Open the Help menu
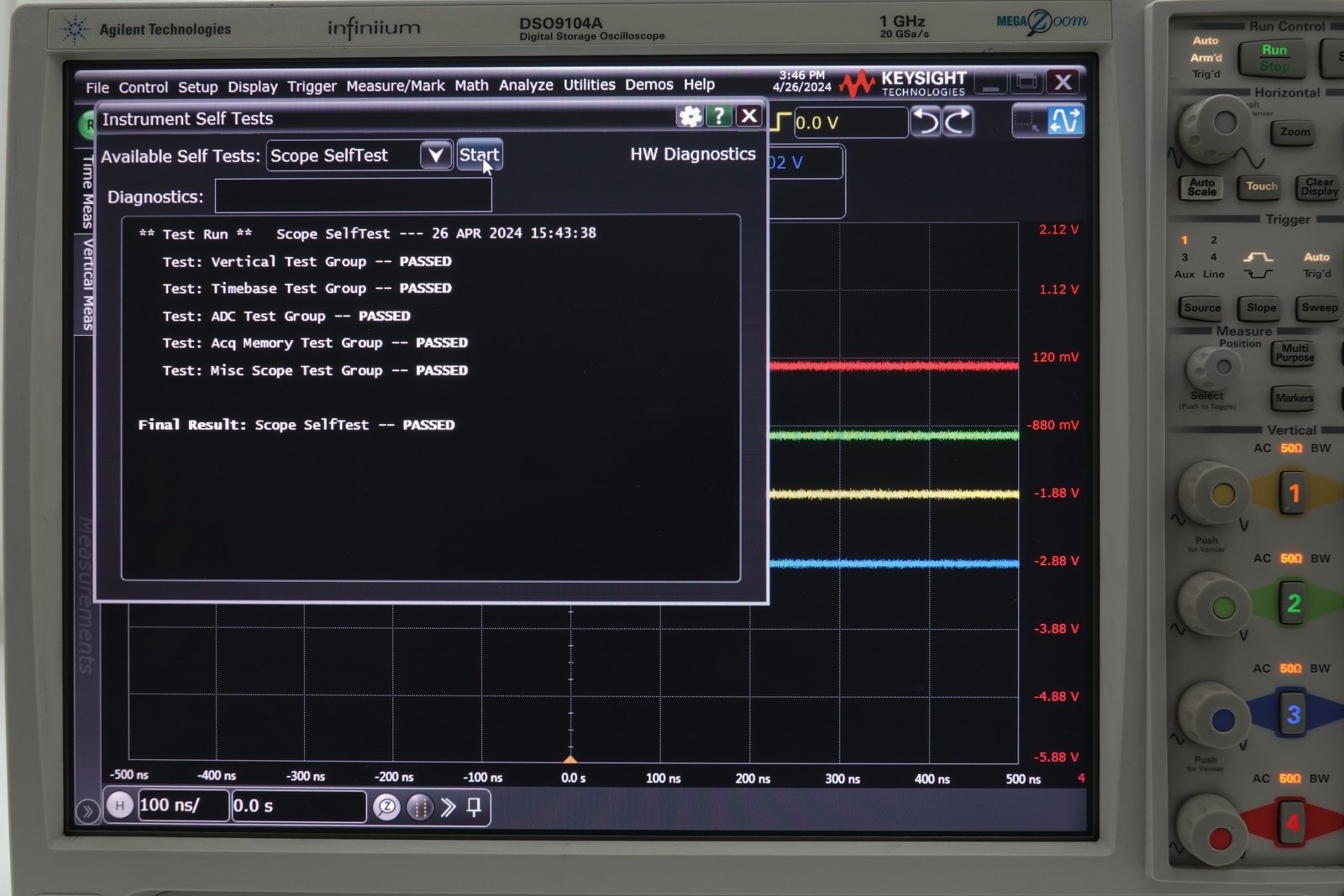1344x896 pixels. pyautogui.click(x=699, y=84)
